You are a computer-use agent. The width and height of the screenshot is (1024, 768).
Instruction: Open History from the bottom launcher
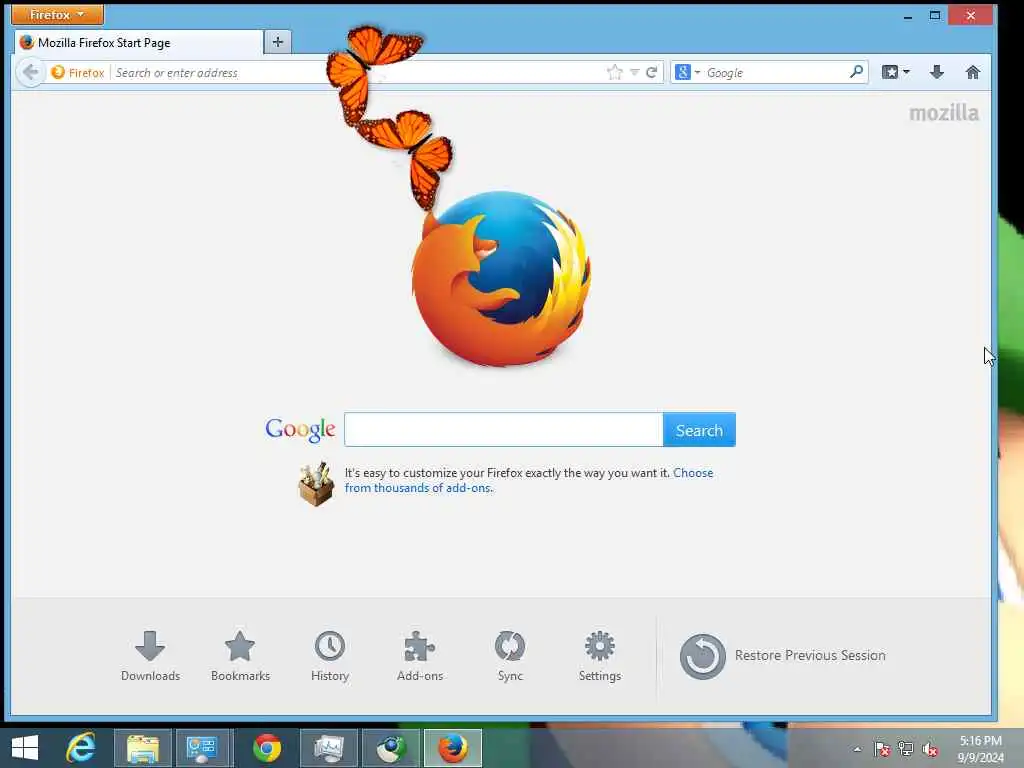click(330, 656)
